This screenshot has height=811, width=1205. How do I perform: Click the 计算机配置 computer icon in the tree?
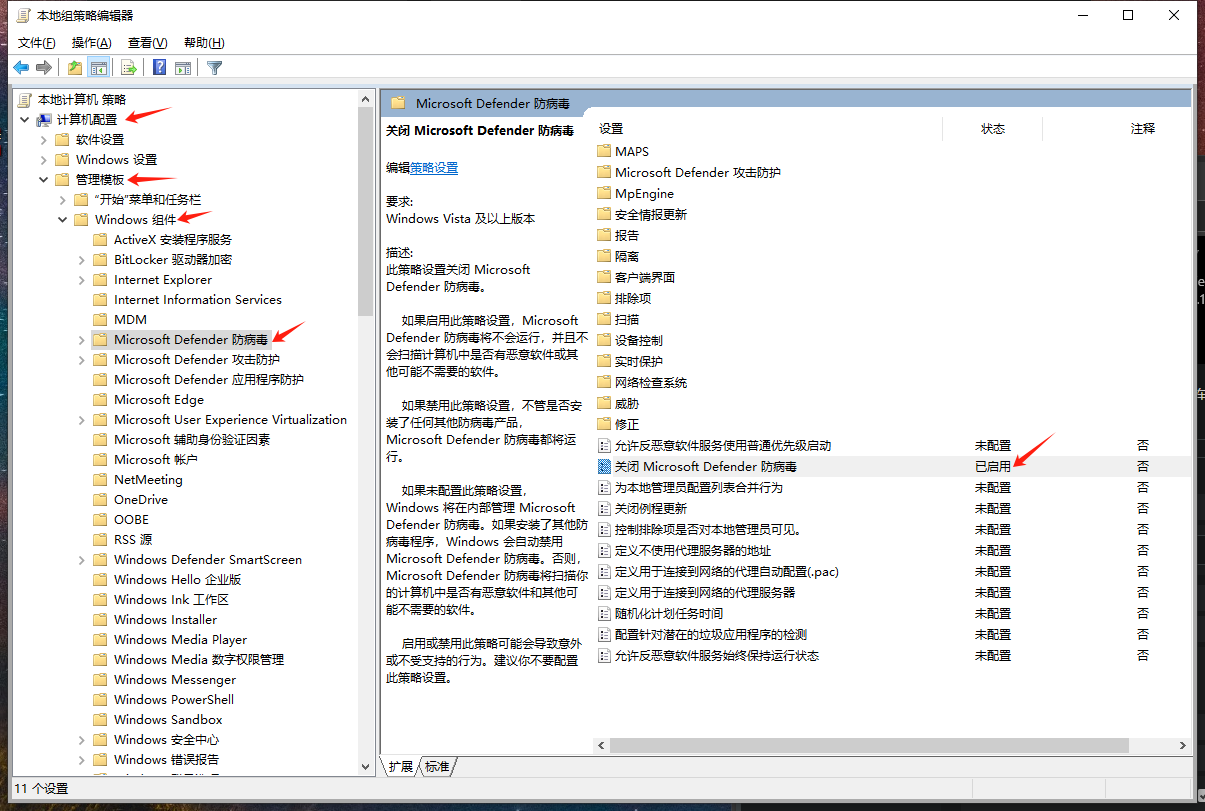click(x=44, y=120)
